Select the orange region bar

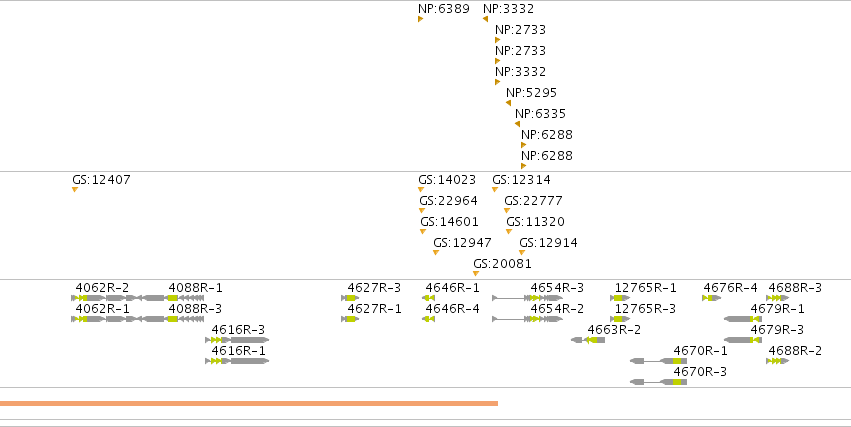click(x=249, y=403)
